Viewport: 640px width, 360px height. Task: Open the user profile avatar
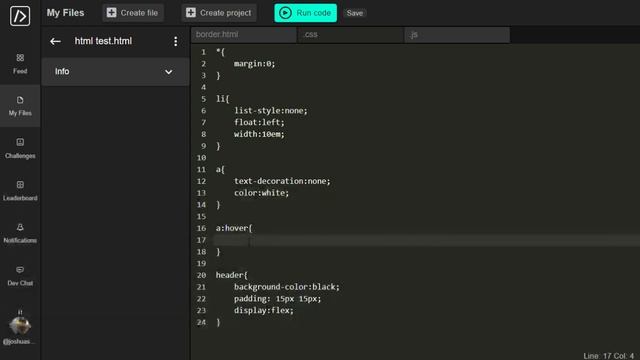pos(20,326)
